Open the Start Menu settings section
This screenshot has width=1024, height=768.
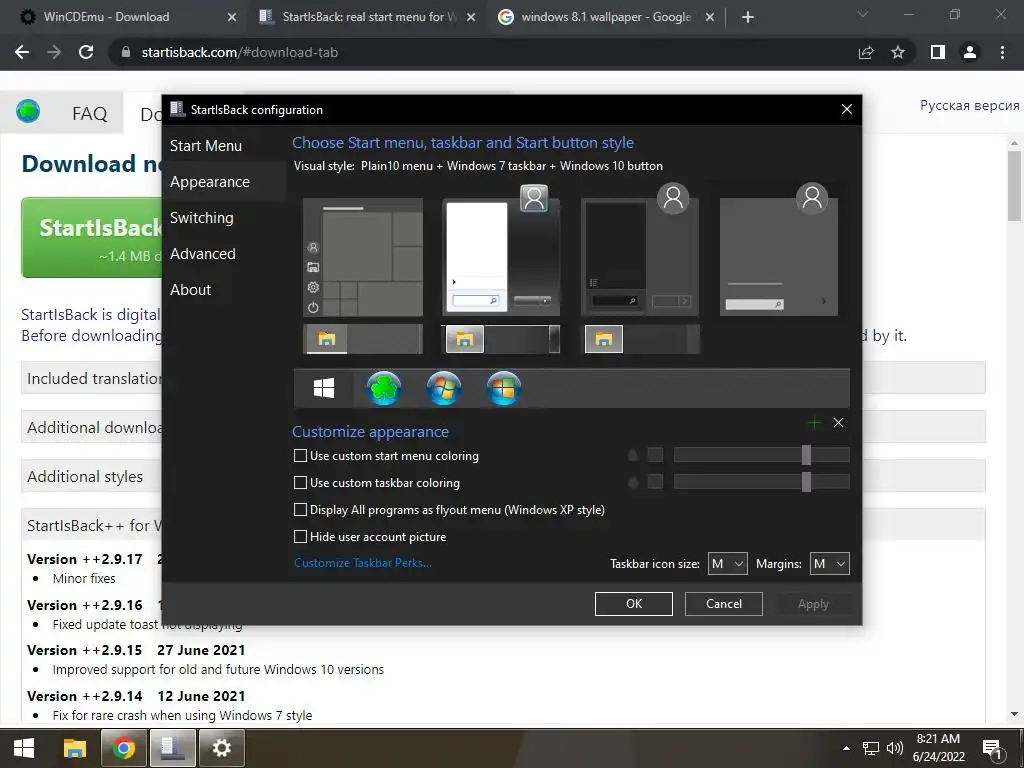point(206,146)
